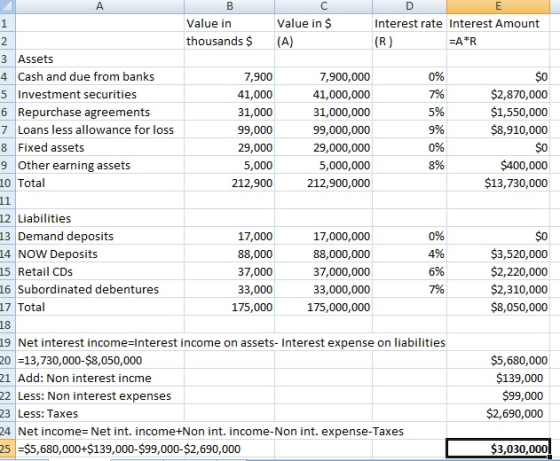Click value 7,900 in column B
Viewport: 560px width, 461px height.
230,76
